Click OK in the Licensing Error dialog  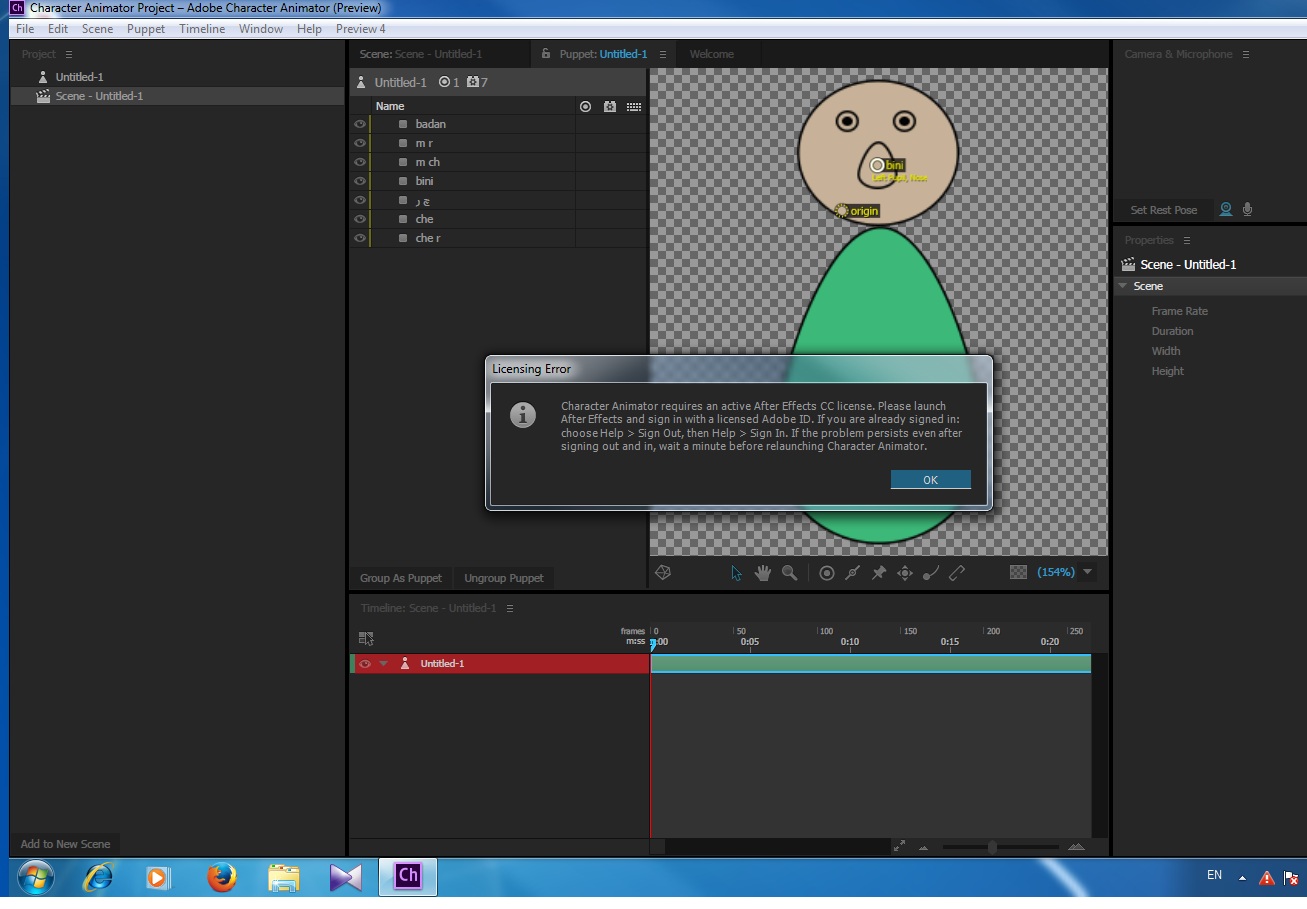click(x=930, y=480)
